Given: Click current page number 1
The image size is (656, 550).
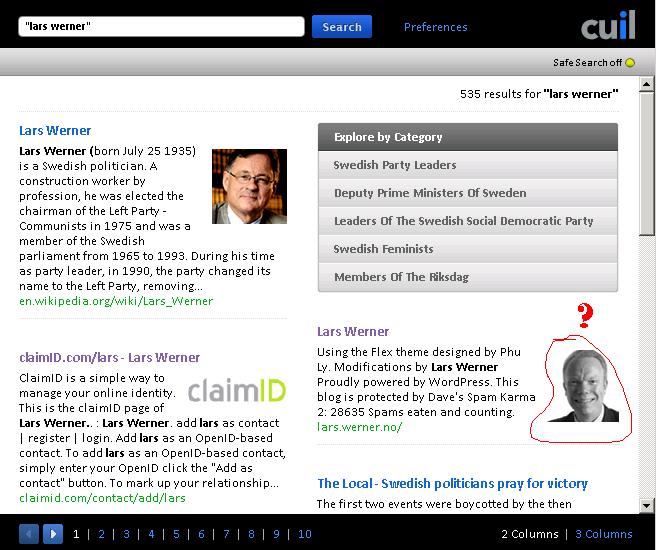Looking at the screenshot, I should coord(76,534).
